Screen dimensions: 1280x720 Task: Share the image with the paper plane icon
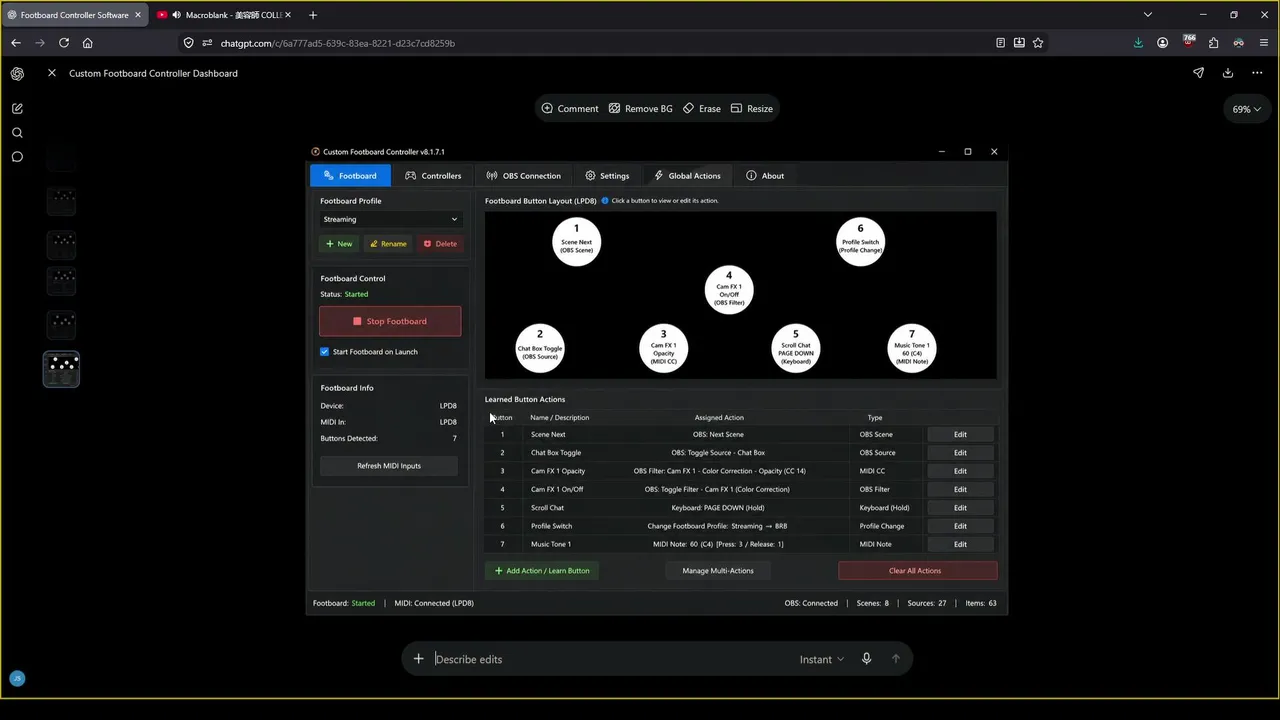pyautogui.click(x=1198, y=73)
